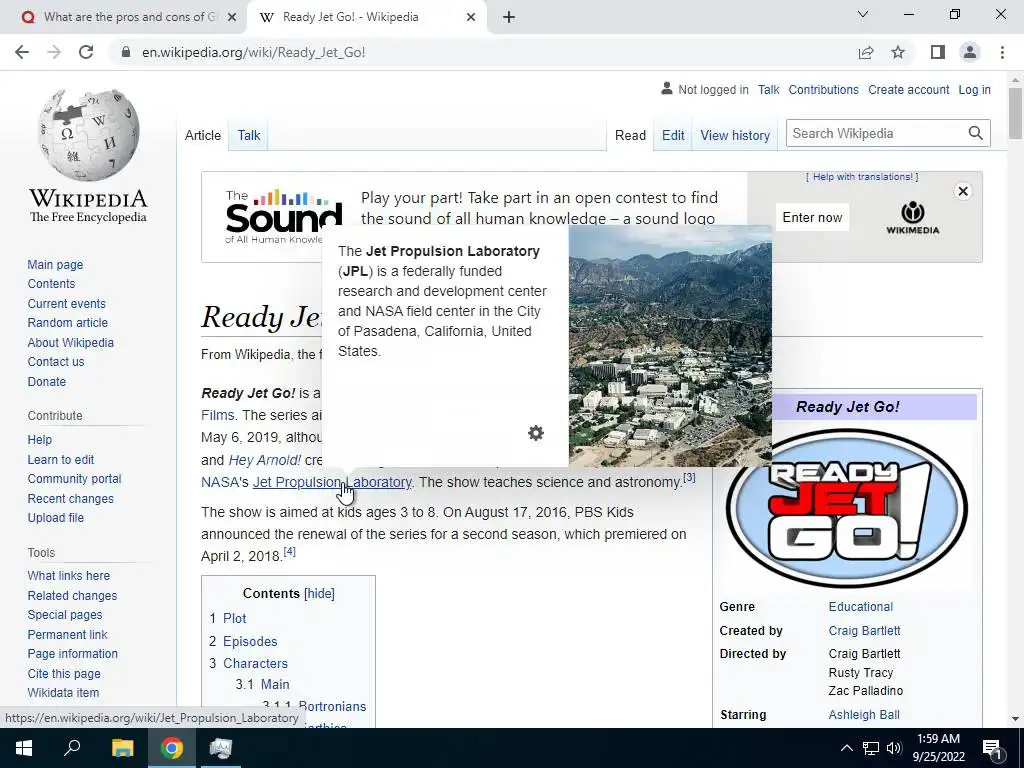The image size is (1024, 768).
Task: Switch to the Quora pros and cons tab
Action: pyautogui.click(x=124, y=17)
